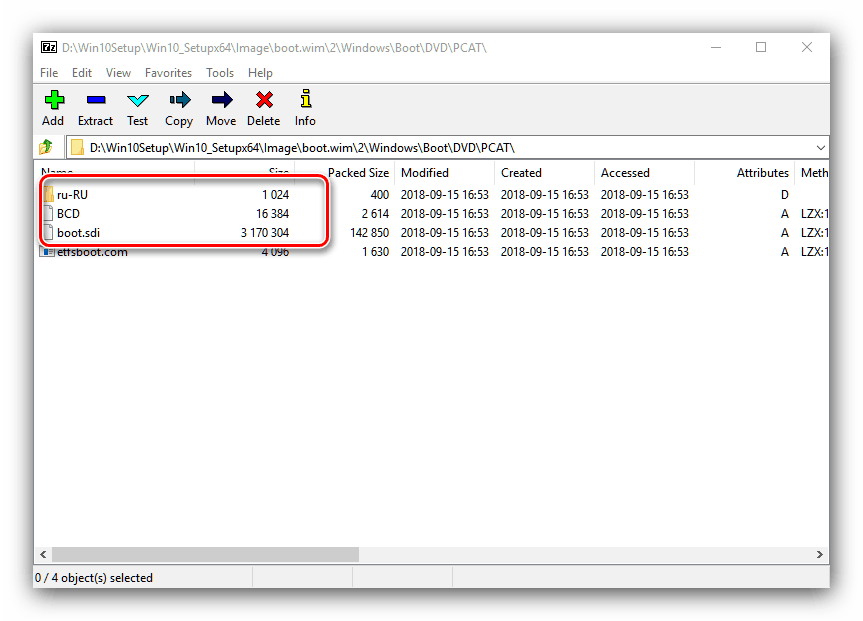Click the folder icon in address bar
This screenshot has height=621, width=863.
[x=78, y=148]
